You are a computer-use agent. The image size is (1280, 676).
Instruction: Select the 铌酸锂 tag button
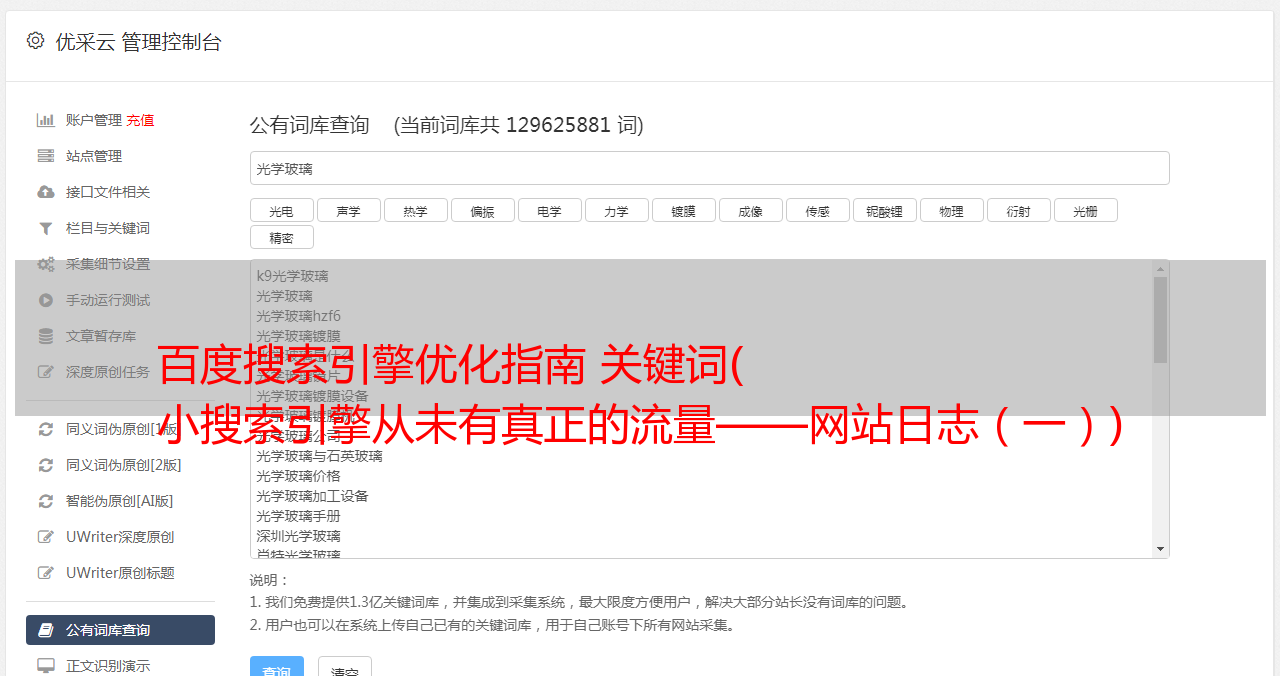click(x=884, y=210)
